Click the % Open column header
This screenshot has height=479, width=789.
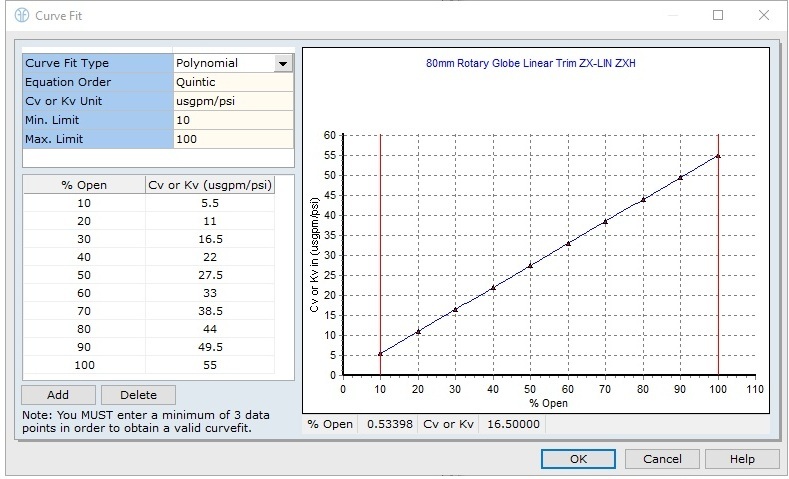point(84,185)
